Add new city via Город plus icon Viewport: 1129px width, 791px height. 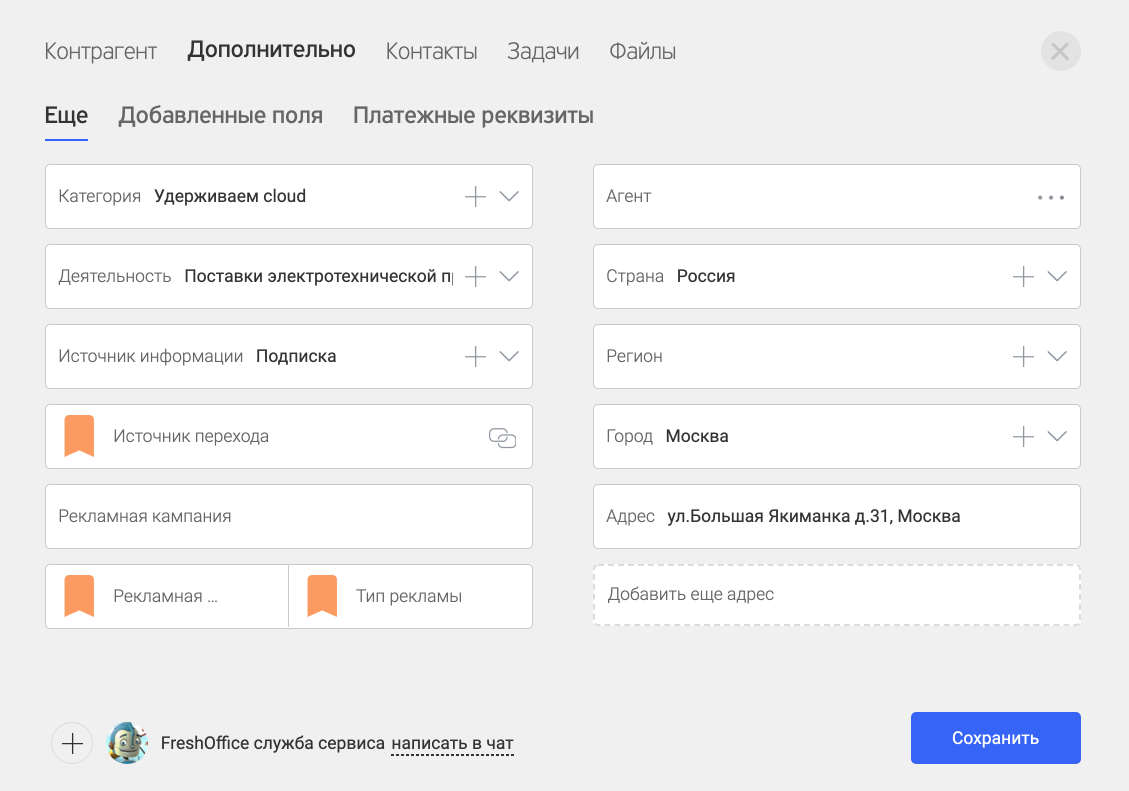(1023, 436)
